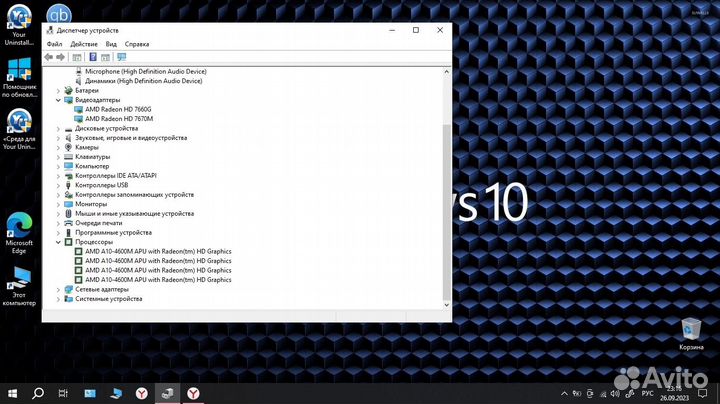Viewport: 720px width, 404px height.
Task: Expand the Контроллеры USB category
Action: (58, 185)
